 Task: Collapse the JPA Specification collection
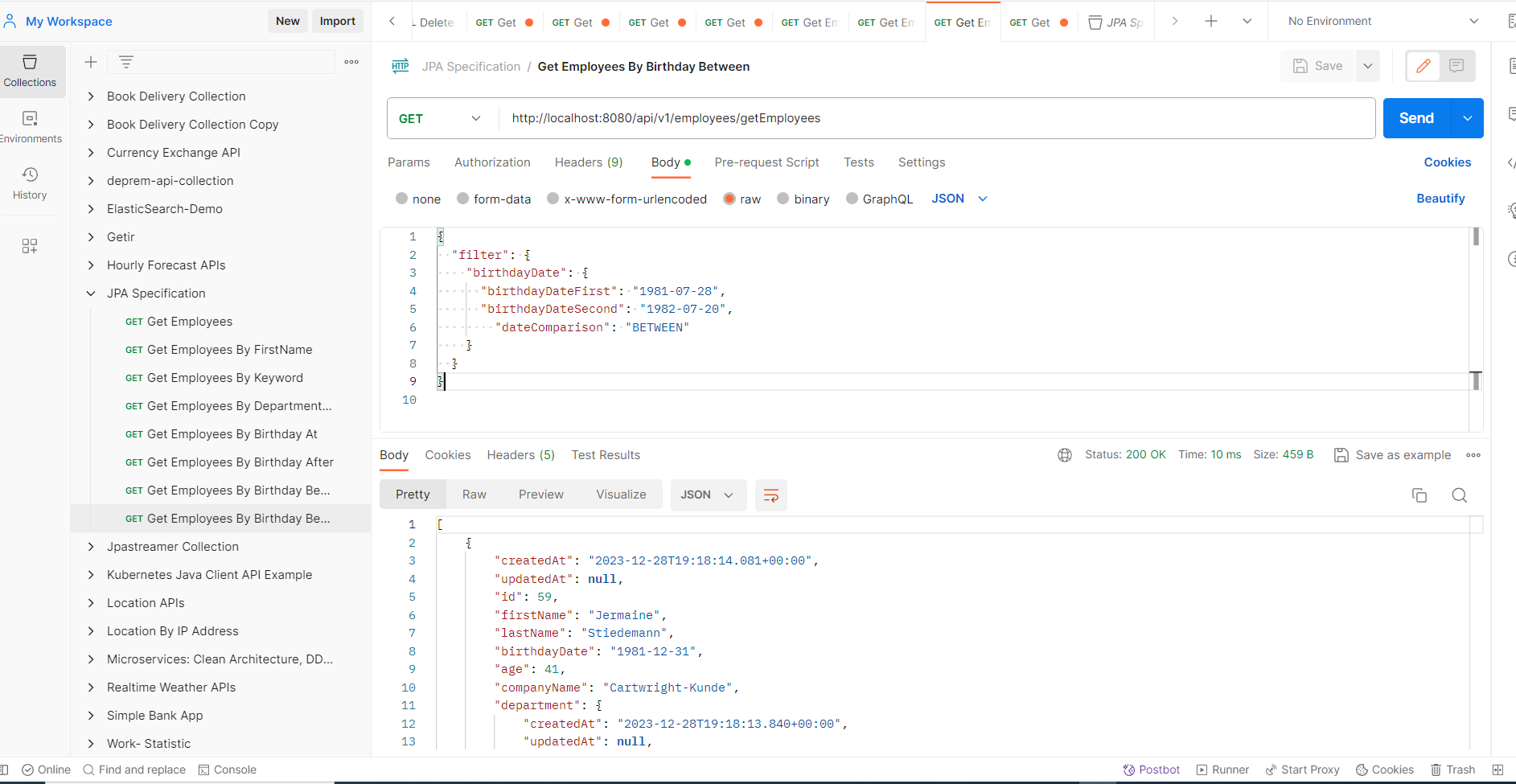[x=91, y=293]
